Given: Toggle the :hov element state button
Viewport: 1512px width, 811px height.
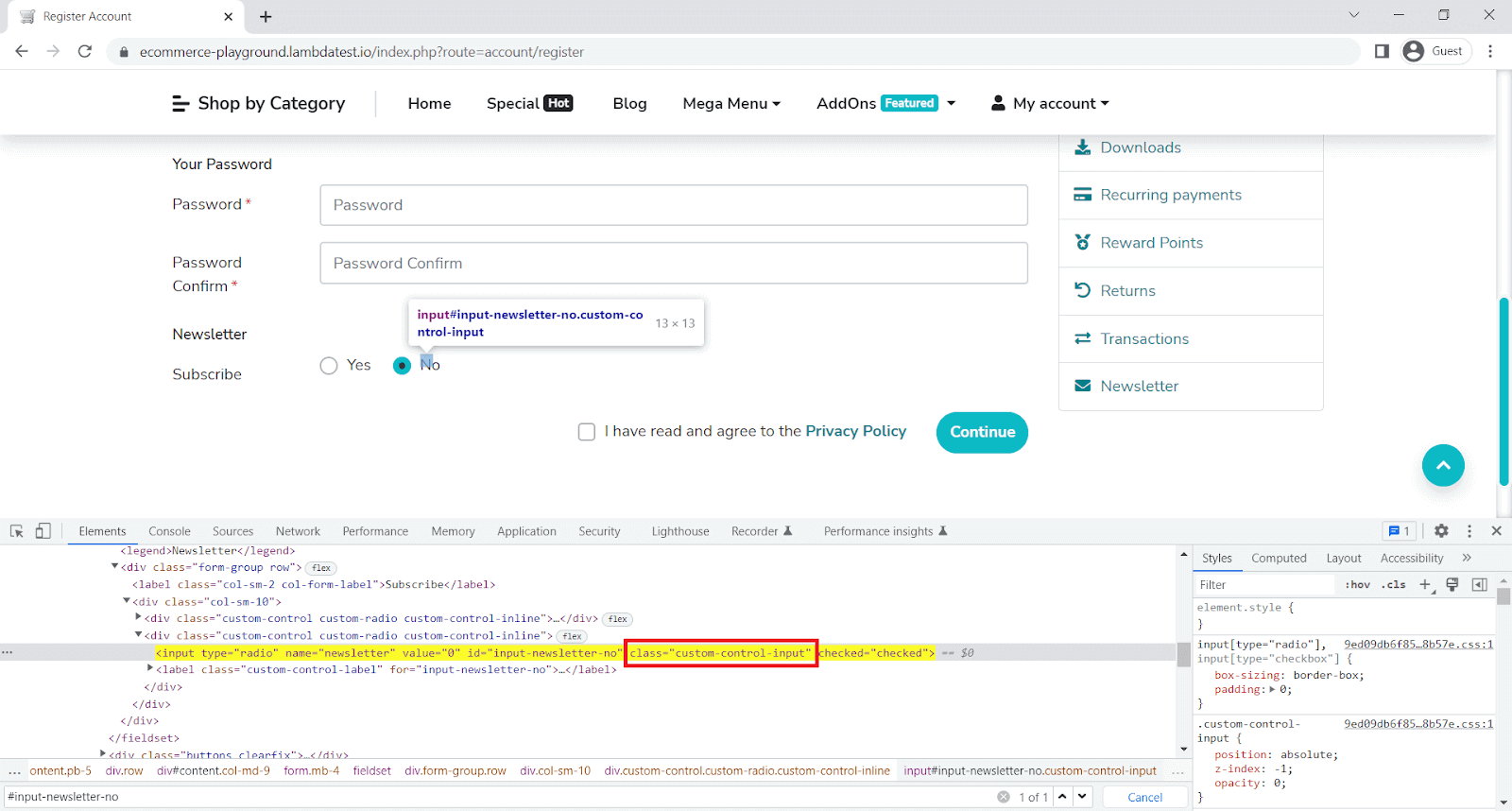Looking at the screenshot, I should (x=1357, y=585).
